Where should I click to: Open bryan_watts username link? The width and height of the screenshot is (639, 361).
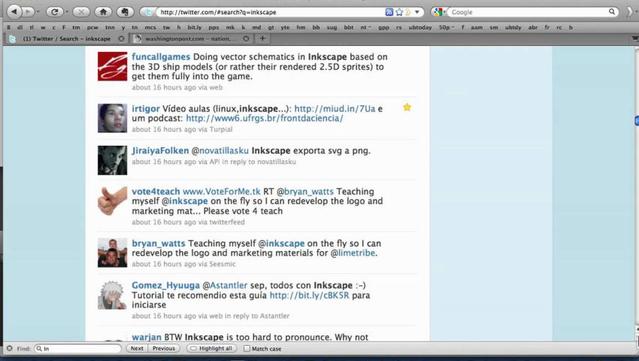tap(159, 243)
